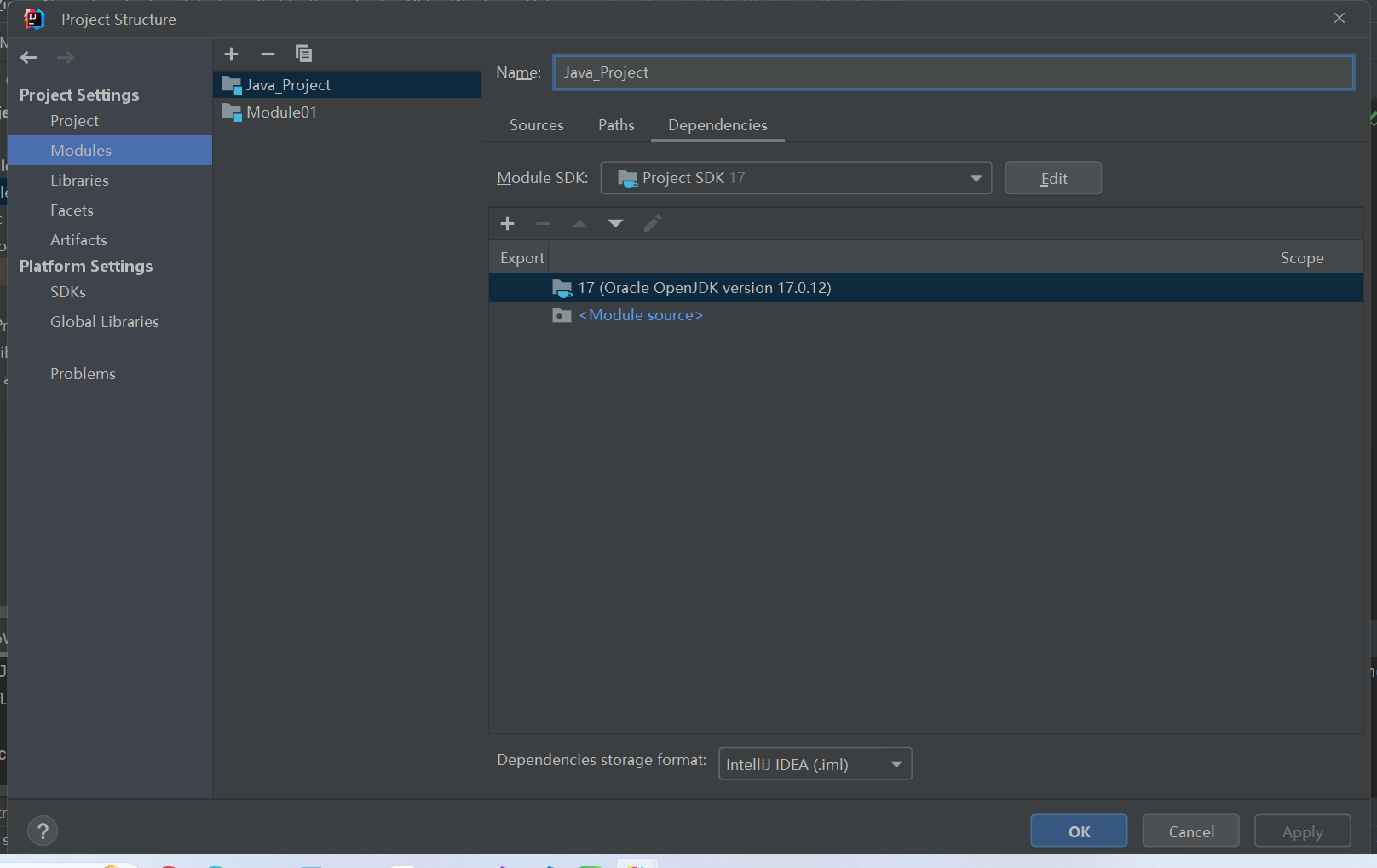Screen dimensions: 1377x868
Task: Copy the selected module
Action: [303, 54]
